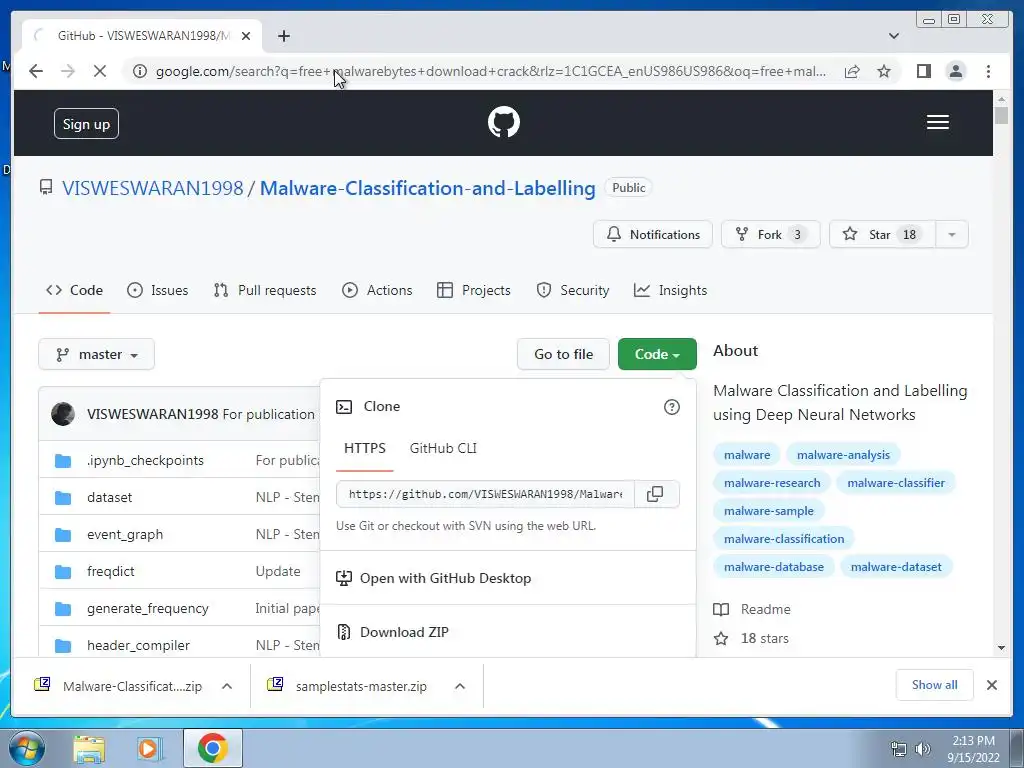Switch to the Pull requests tab

click(x=265, y=291)
